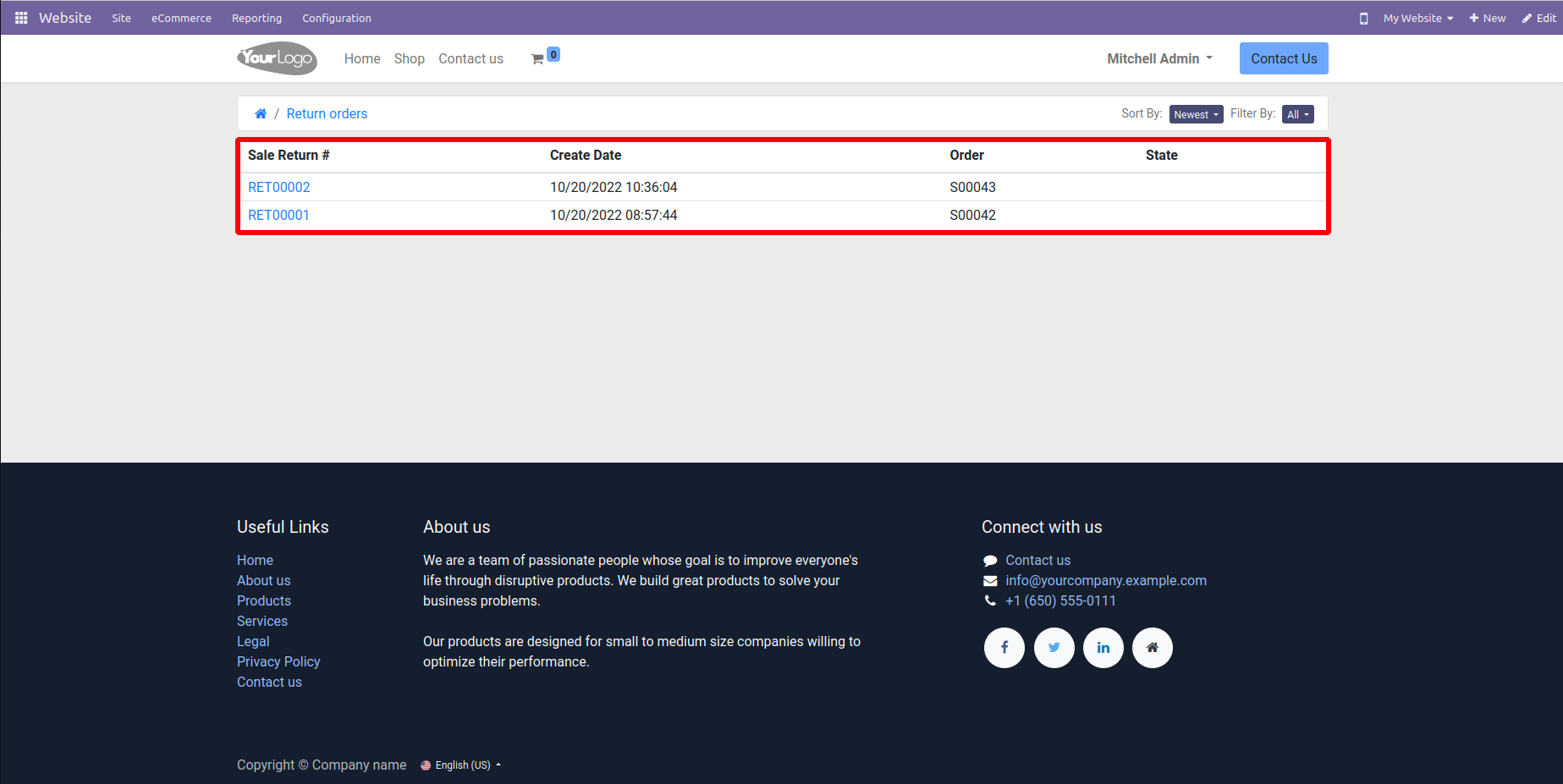Click the date 10/20/2022 10:36:04

tap(614, 187)
